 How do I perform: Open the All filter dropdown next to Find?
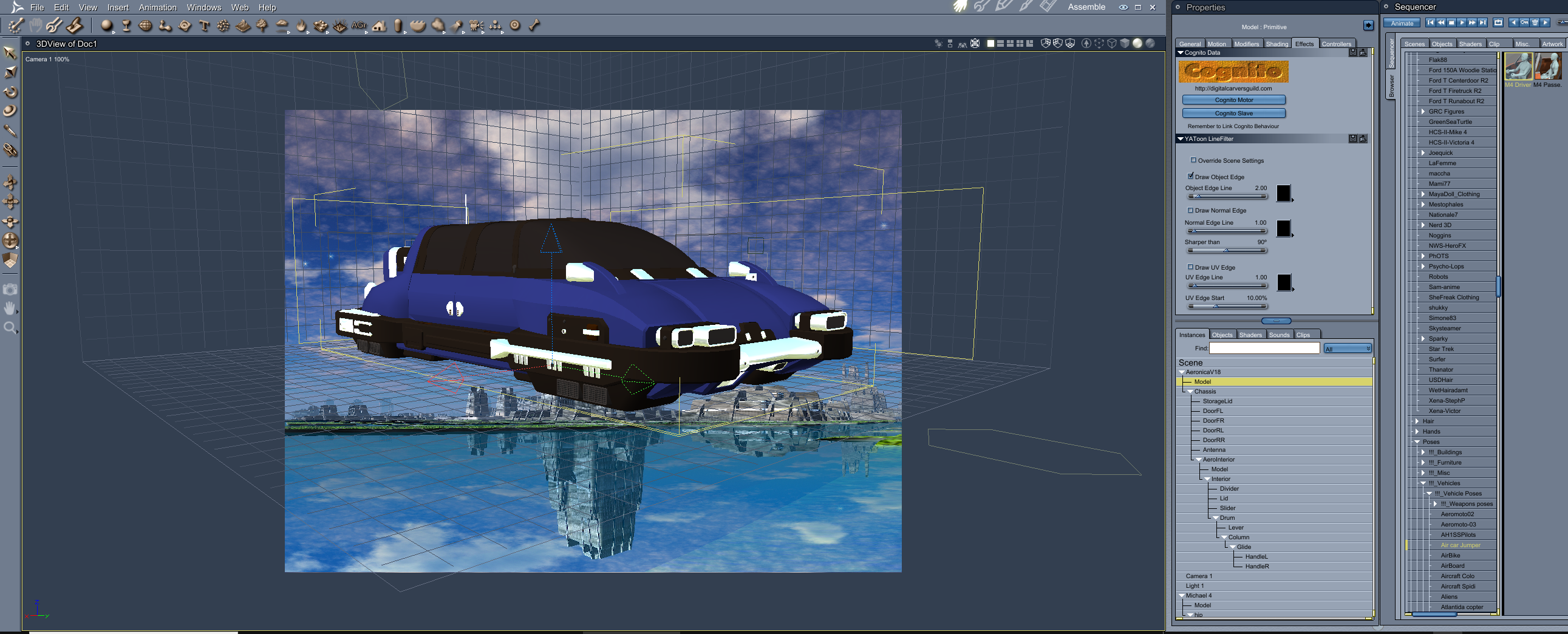point(1348,349)
